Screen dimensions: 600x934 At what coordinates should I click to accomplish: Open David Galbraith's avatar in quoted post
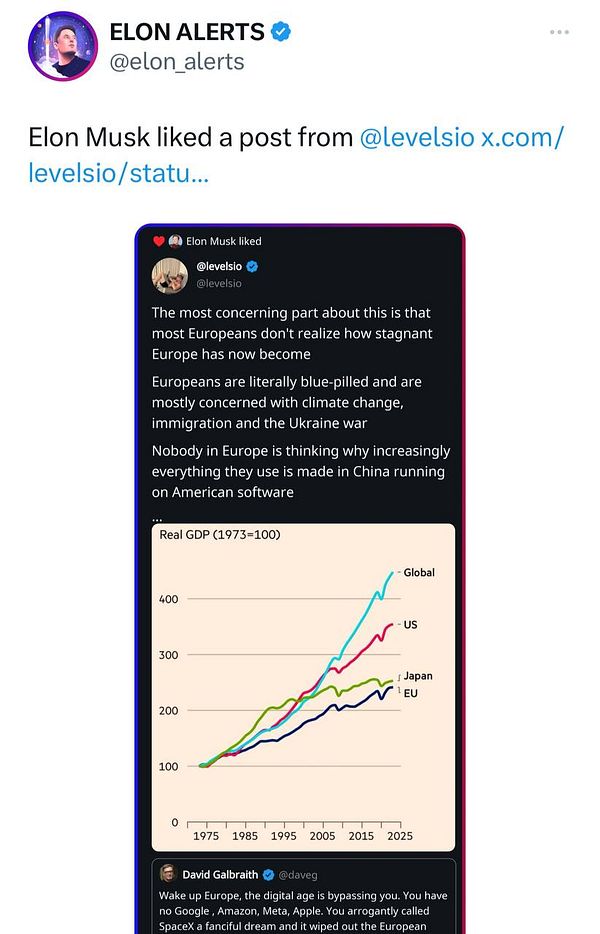pos(167,874)
